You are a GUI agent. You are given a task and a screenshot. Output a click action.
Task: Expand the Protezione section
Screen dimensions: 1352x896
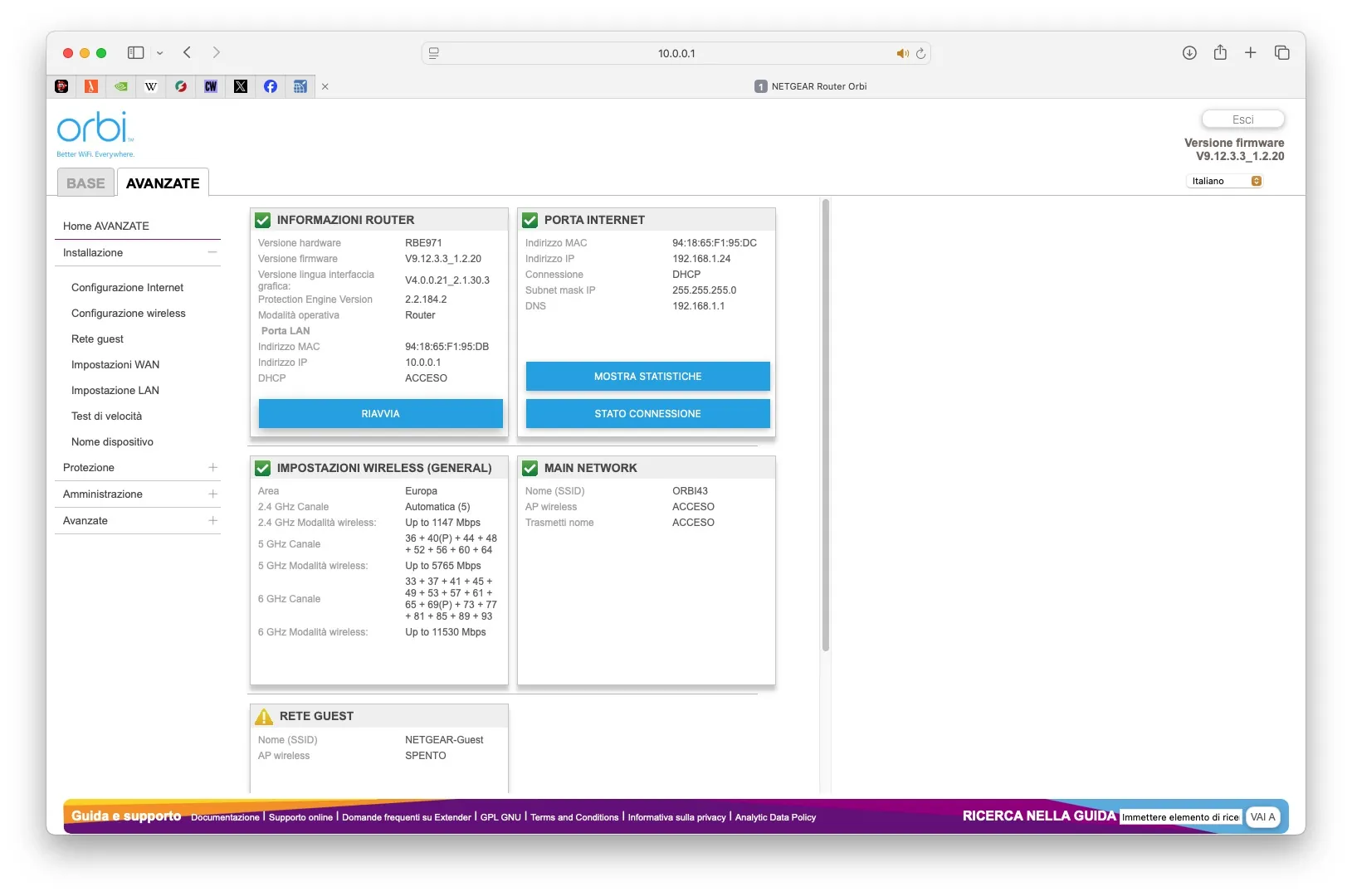click(212, 468)
